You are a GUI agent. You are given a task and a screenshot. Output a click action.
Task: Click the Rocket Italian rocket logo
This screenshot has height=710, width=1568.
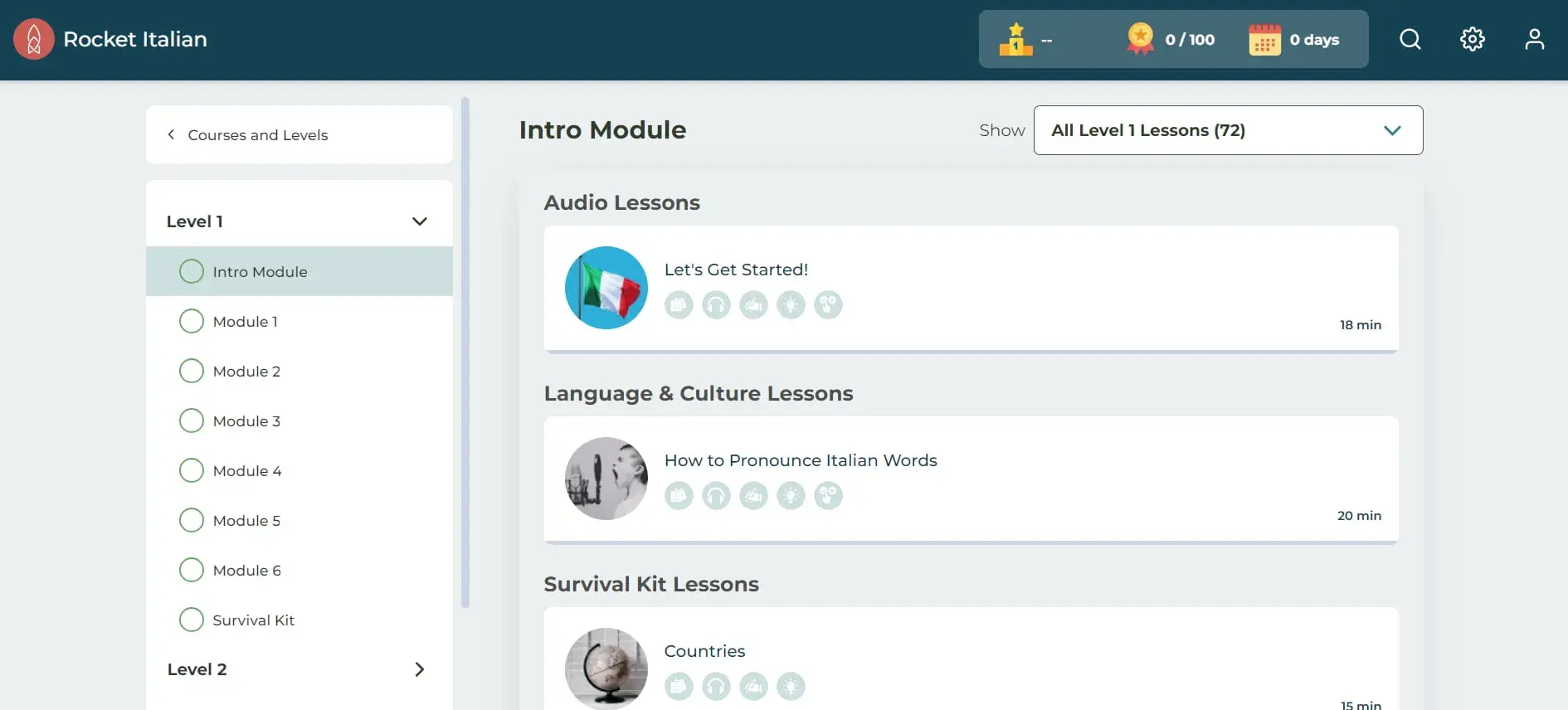[x=34, y=39]
